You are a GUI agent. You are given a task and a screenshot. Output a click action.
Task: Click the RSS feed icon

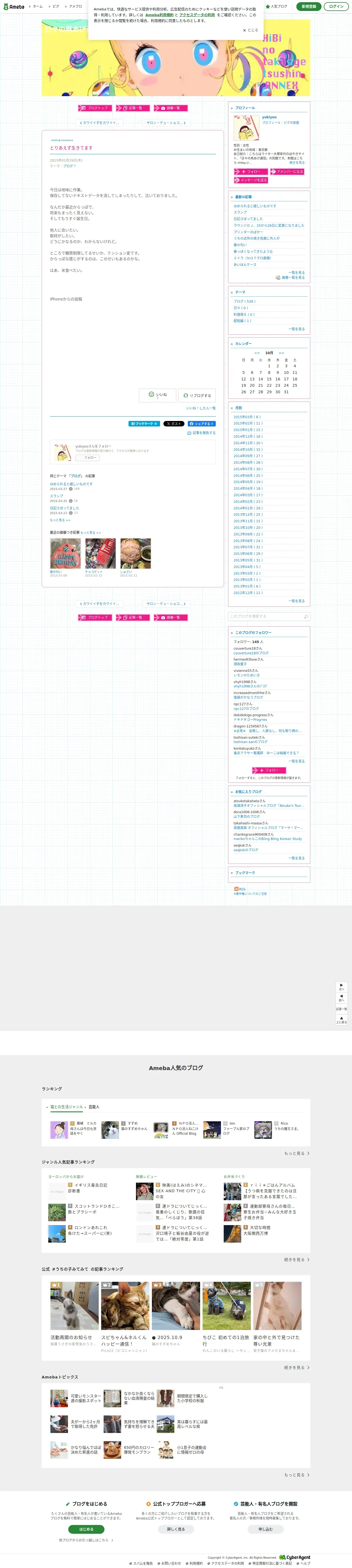pos(236,889)
